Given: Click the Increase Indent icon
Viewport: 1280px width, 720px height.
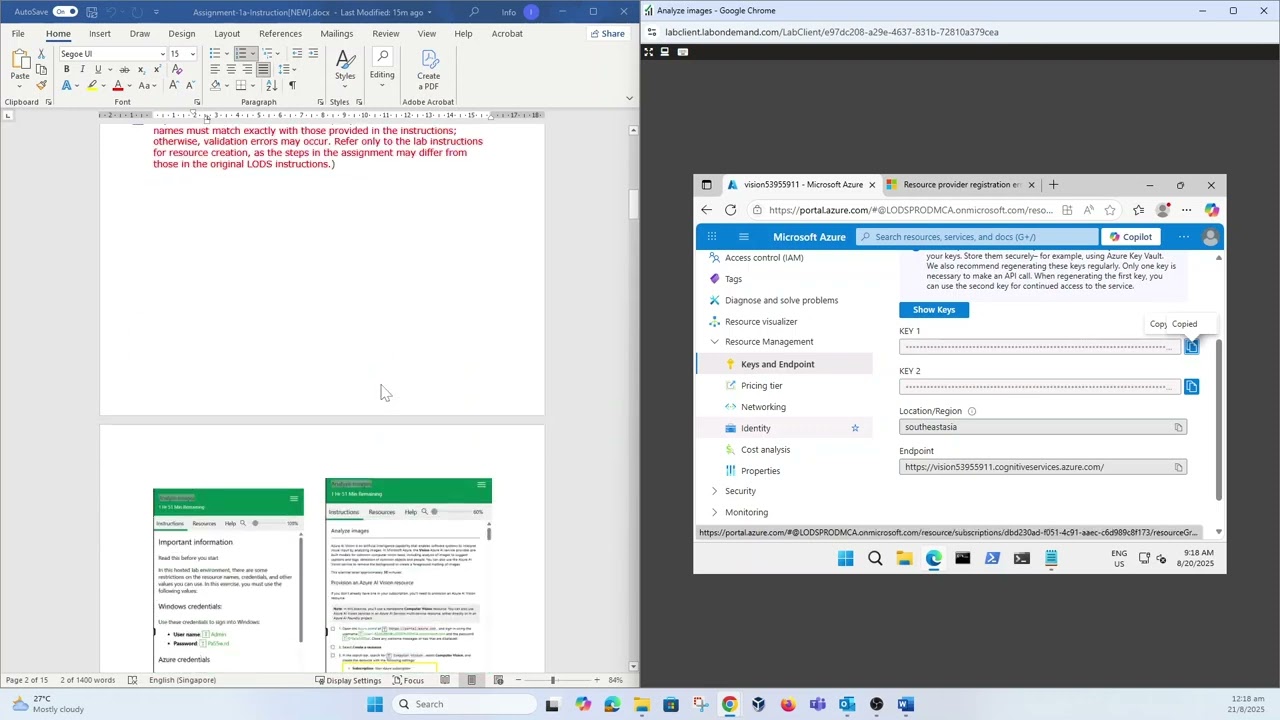Looking at the screenshot, I should [x=313, y=54].
